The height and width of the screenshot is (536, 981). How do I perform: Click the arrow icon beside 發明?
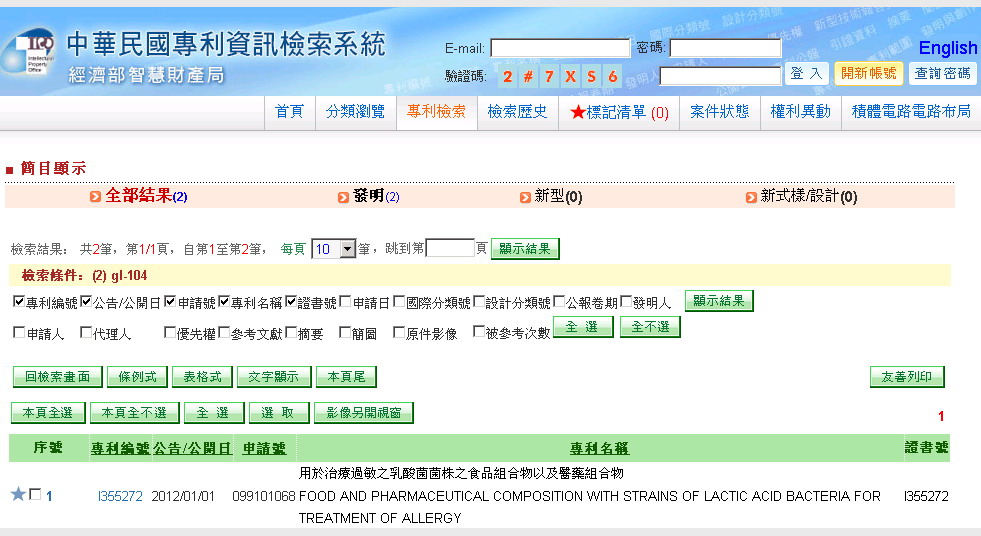[343, 197]
